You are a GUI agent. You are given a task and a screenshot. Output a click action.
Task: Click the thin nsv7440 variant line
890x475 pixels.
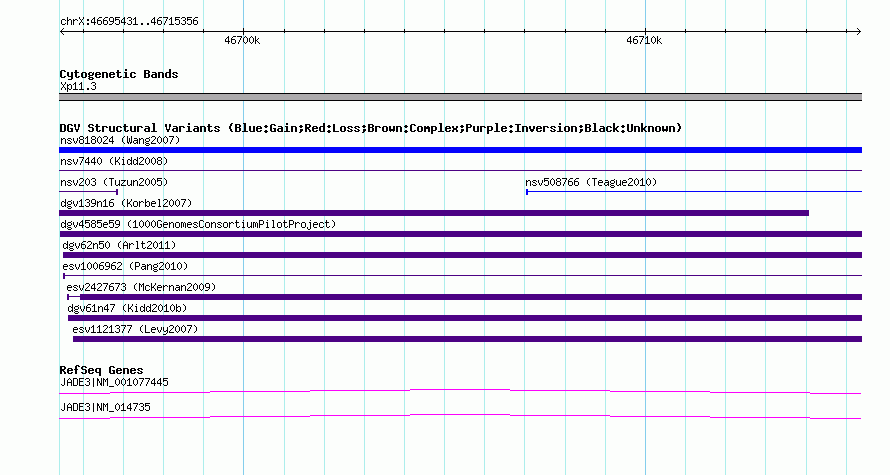pyautogui.click(x=460, y=170)
